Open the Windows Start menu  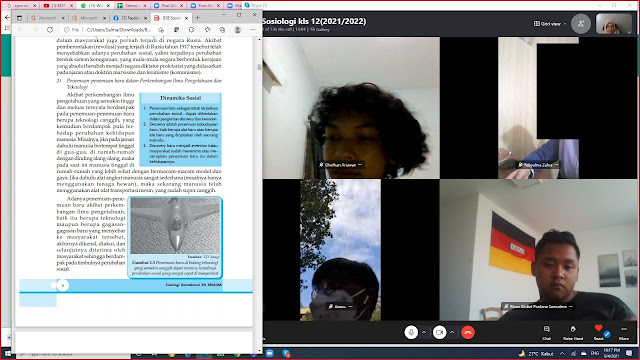click(8, 353)
